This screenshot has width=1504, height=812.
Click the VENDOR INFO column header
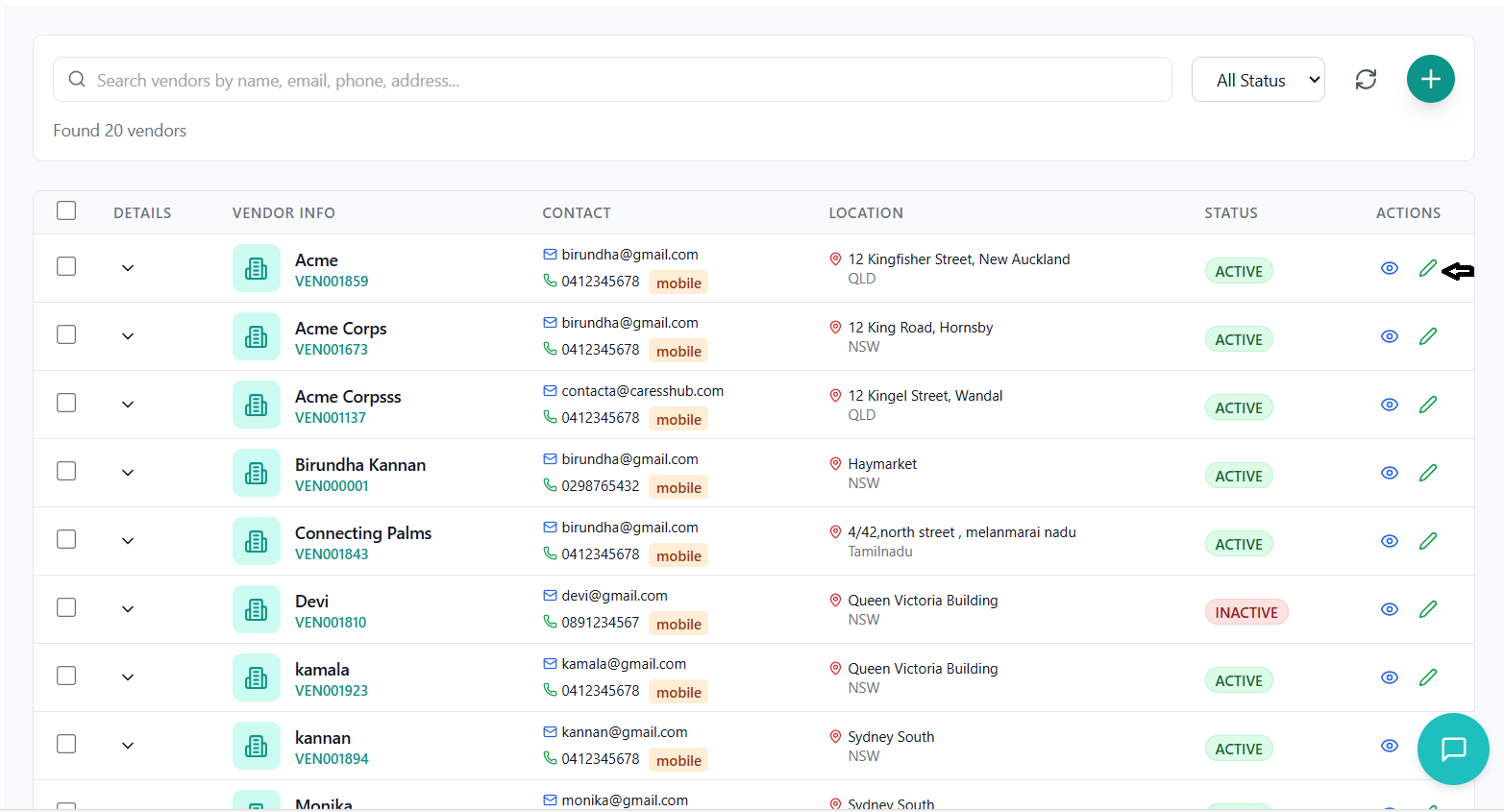284,212
